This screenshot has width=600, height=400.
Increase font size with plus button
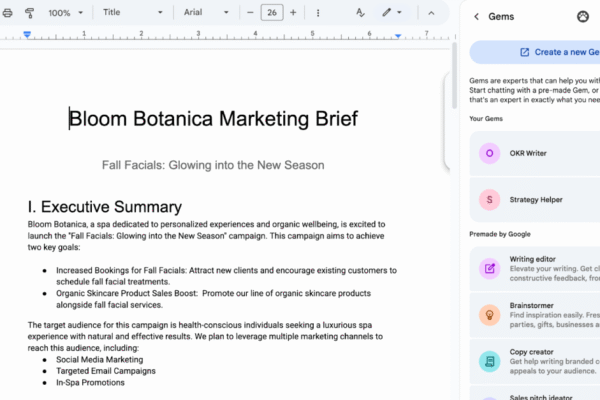pos(294,13)
